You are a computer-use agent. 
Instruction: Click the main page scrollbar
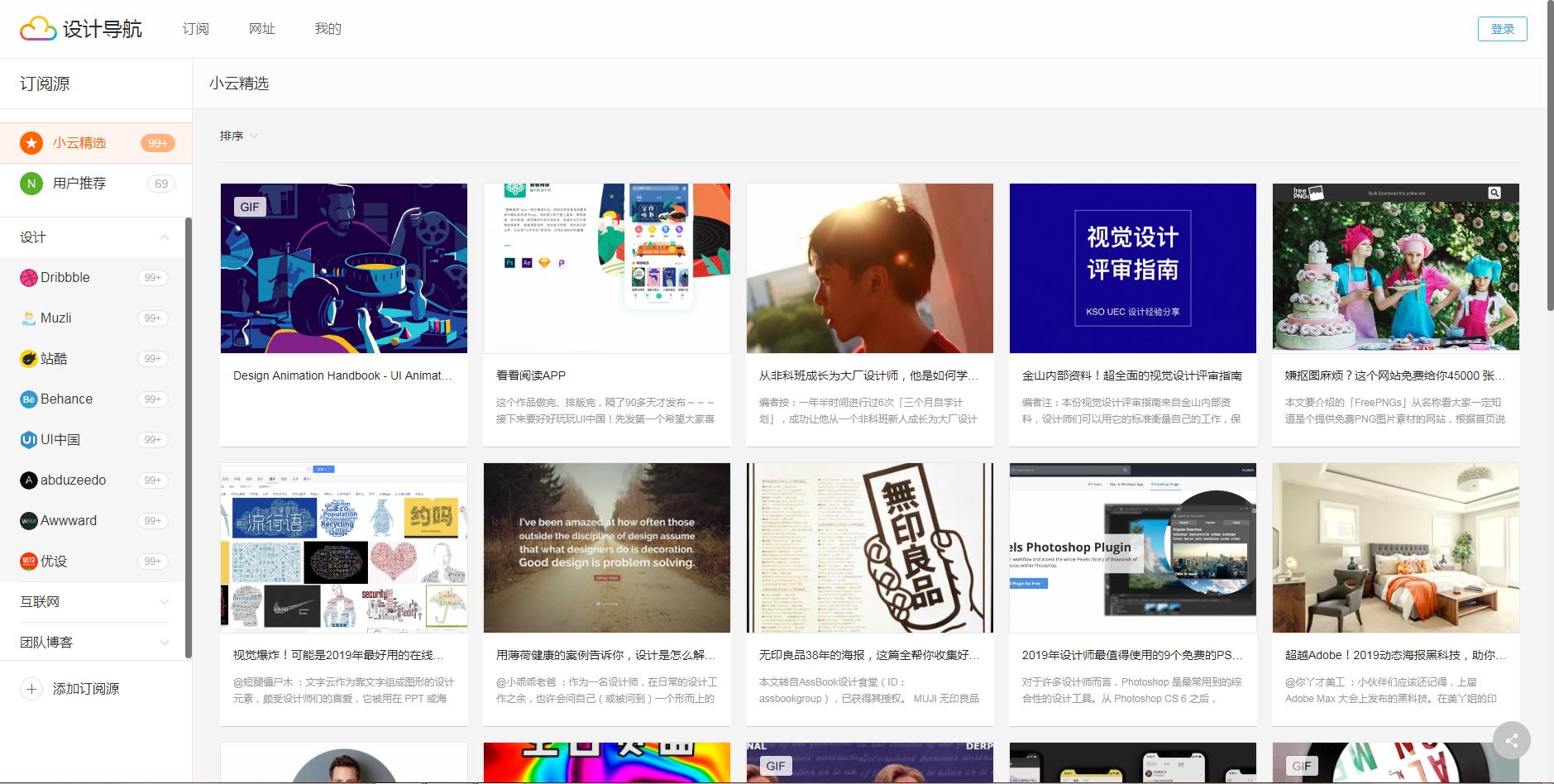(1550, 157)
